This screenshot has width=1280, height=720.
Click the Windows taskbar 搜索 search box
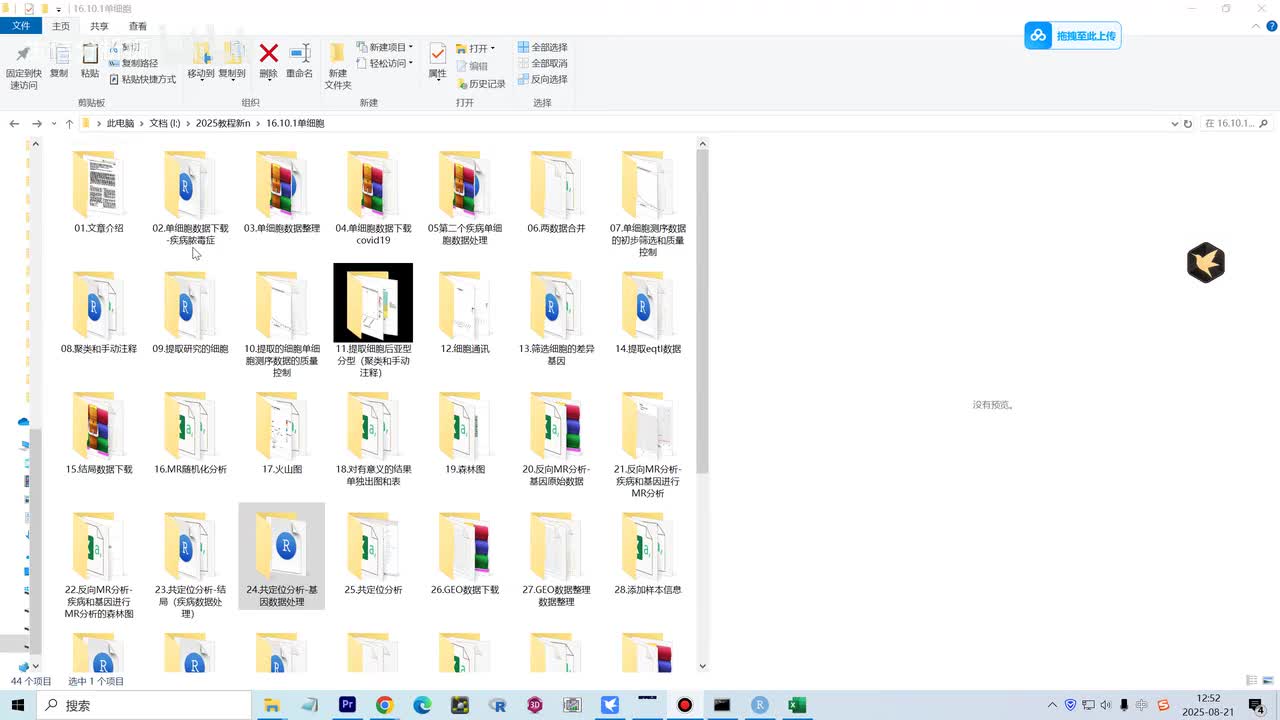[x=145, y=705]
